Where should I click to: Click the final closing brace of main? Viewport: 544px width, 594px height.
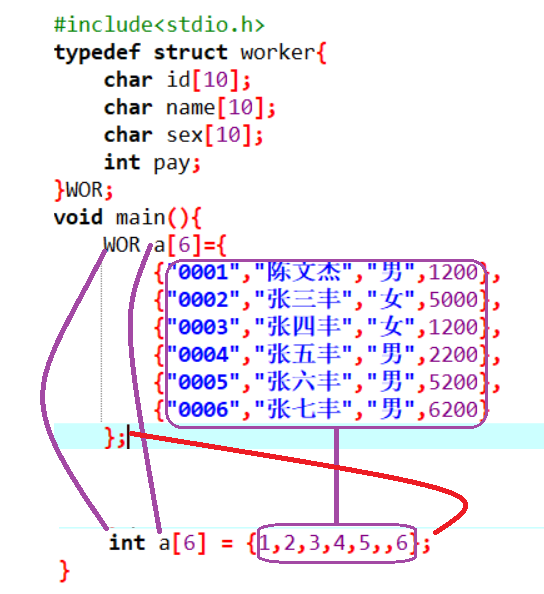click(65, 571)
